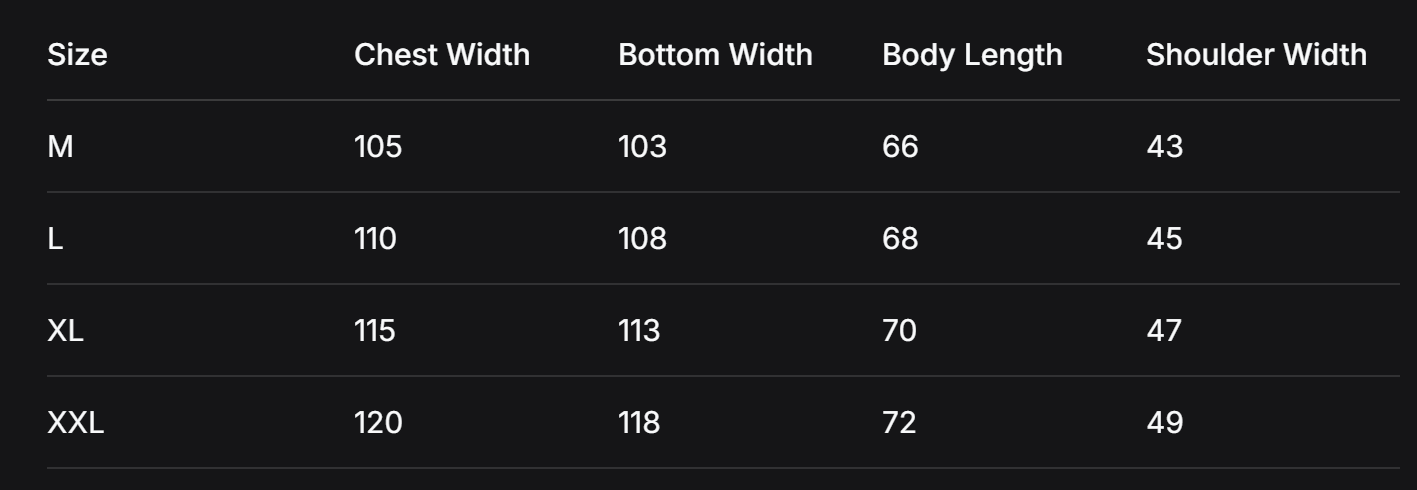Click bottom width value 108

pyautogui.click(x=642, y=239)
